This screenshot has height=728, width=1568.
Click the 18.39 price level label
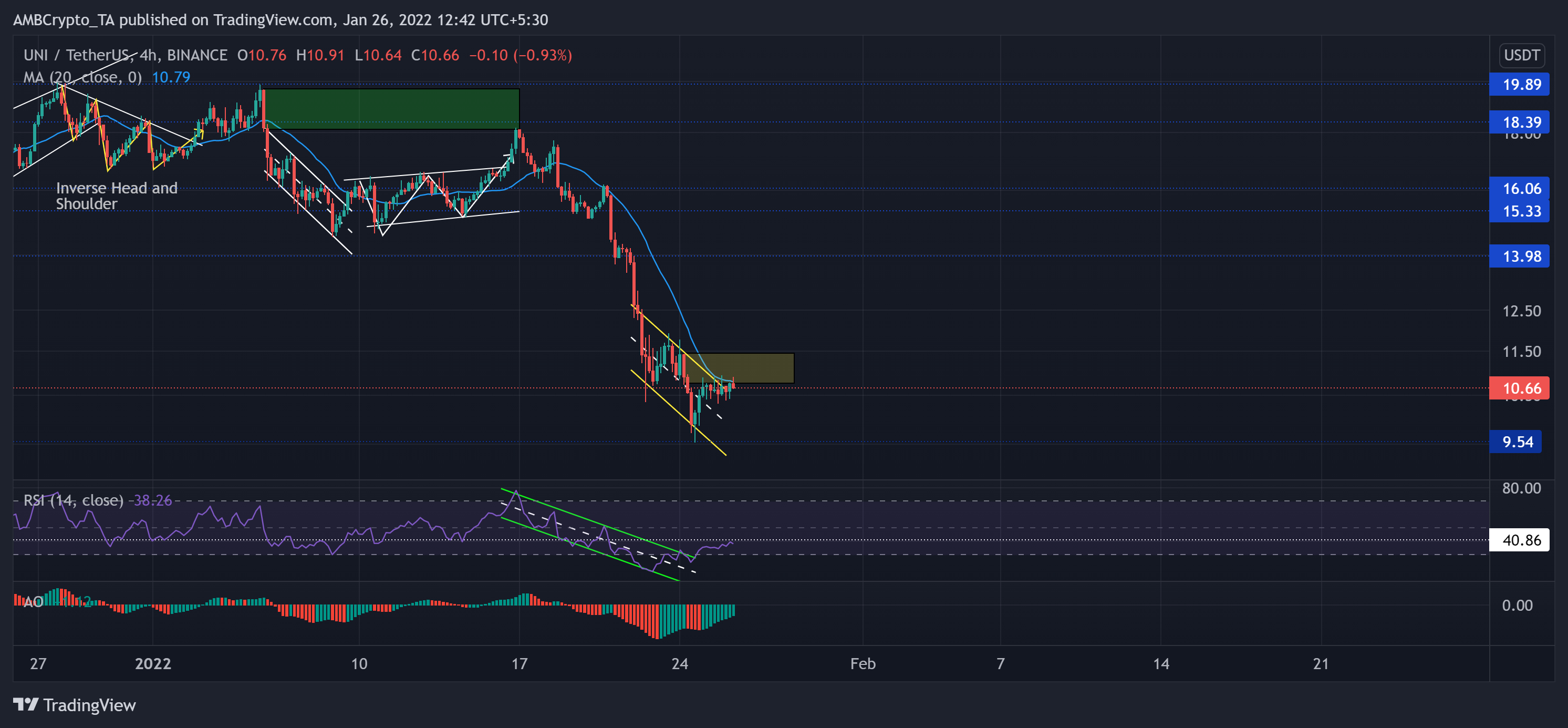pos(1519,122)
